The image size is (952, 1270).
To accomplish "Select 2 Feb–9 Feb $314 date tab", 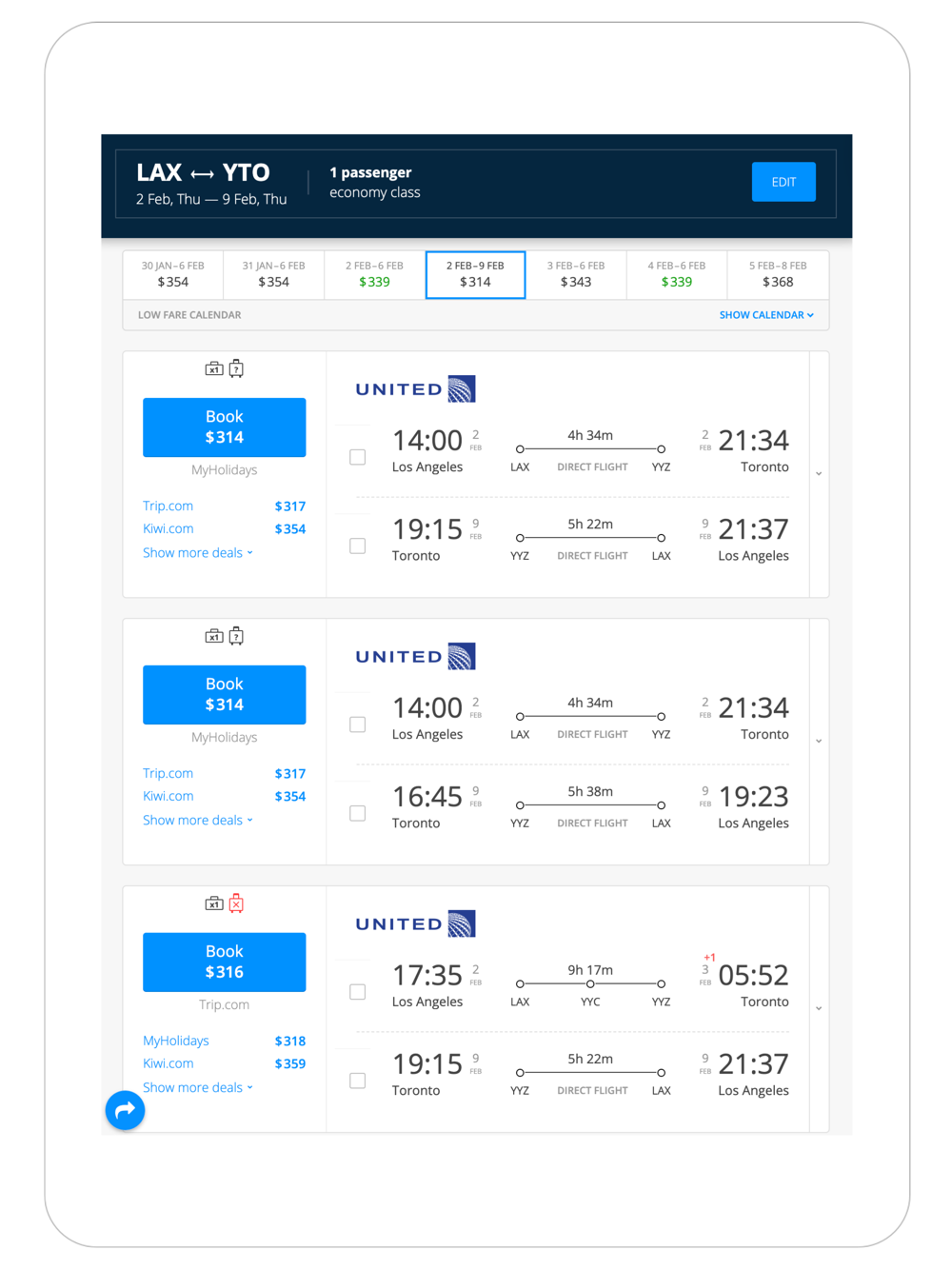I will click(x=476, y=275).
